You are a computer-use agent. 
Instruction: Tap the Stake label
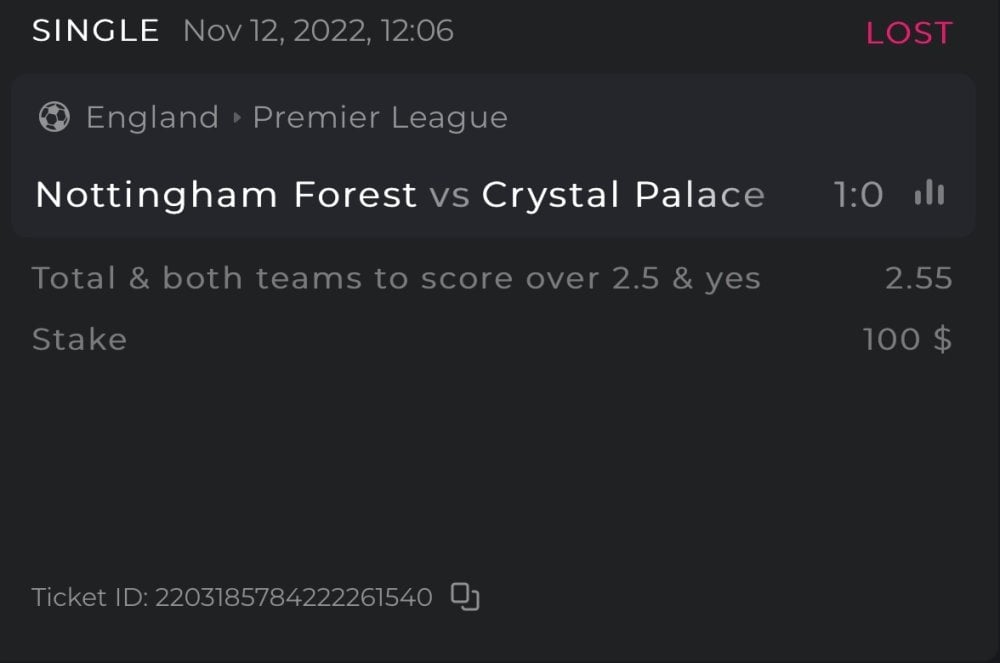pyautogui.click(x=79, y=340)
